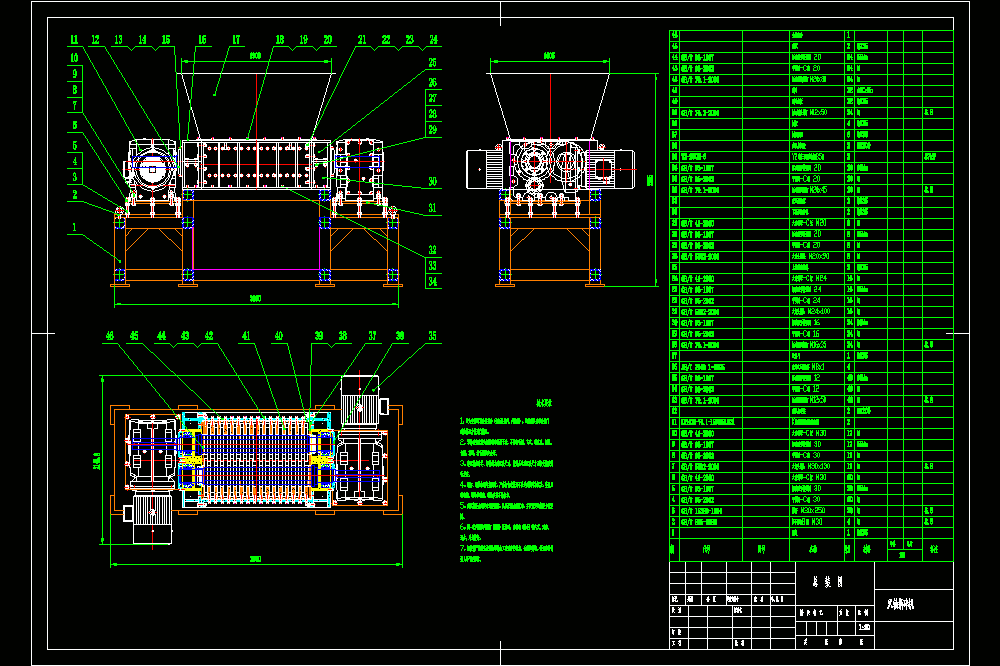The image size is (1000, 666).
Task: Select callout number 30 right of gearbox
Action: (432, 182)
